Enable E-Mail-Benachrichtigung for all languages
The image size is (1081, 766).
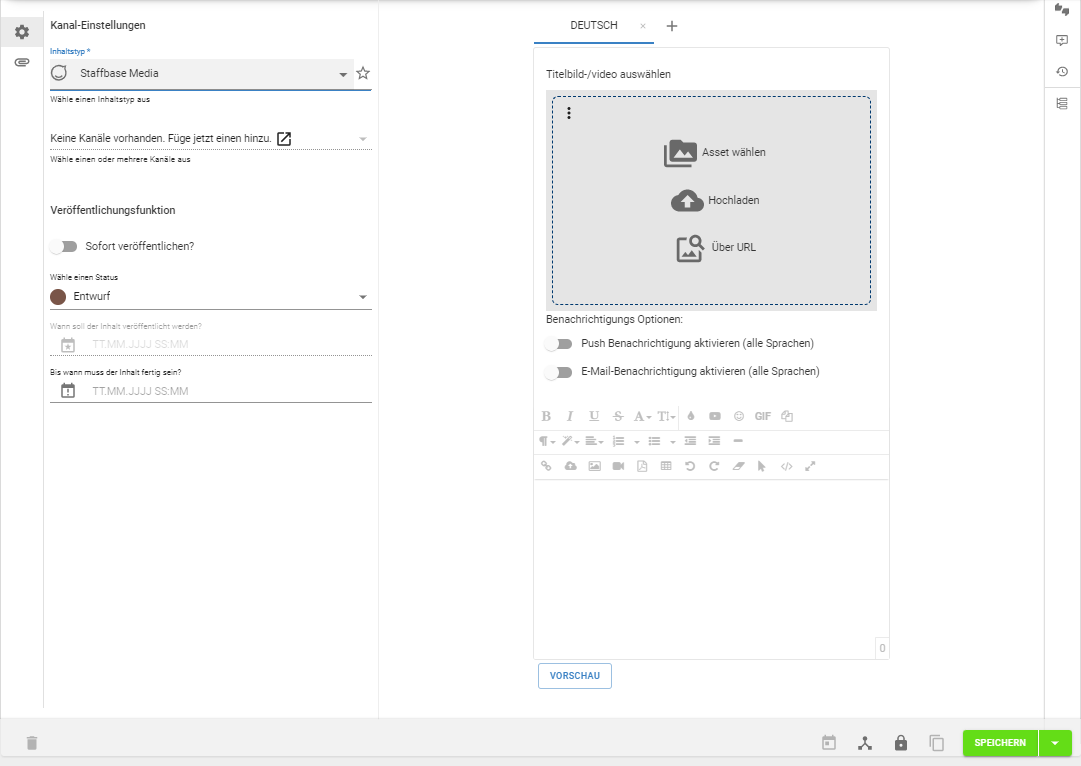coord(560,371)
